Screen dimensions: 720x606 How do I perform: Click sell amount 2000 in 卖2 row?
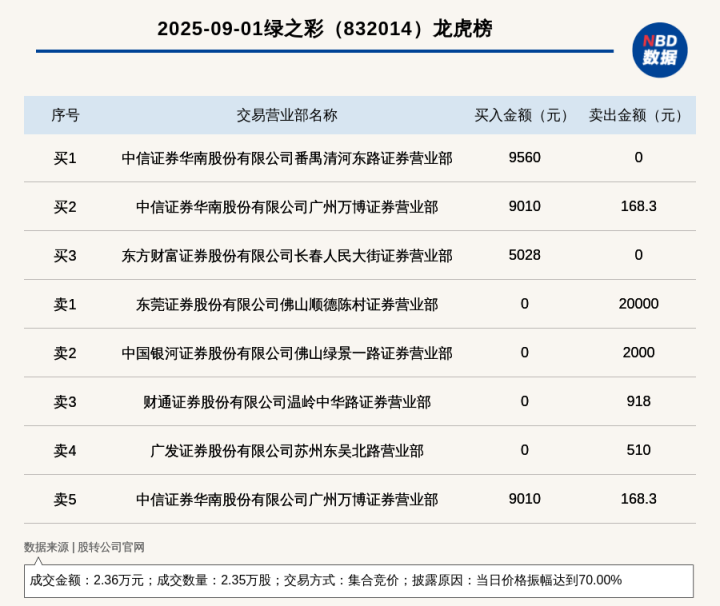point(638,353)
